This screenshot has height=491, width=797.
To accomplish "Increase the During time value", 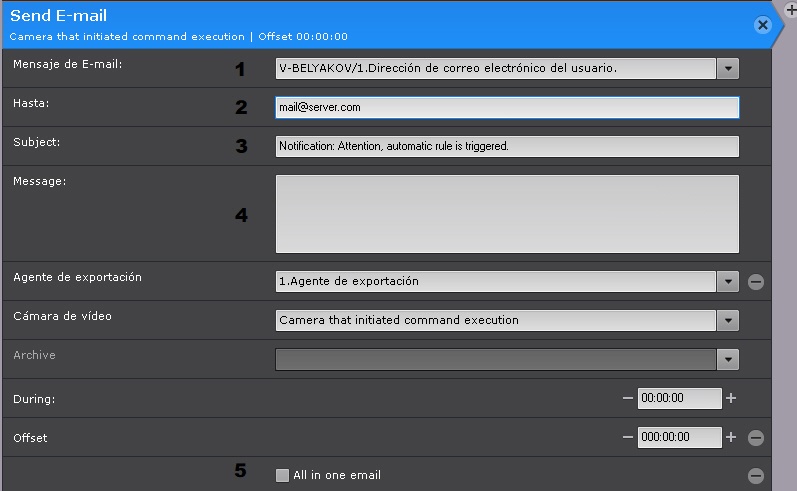I will (x=731, y=398).
